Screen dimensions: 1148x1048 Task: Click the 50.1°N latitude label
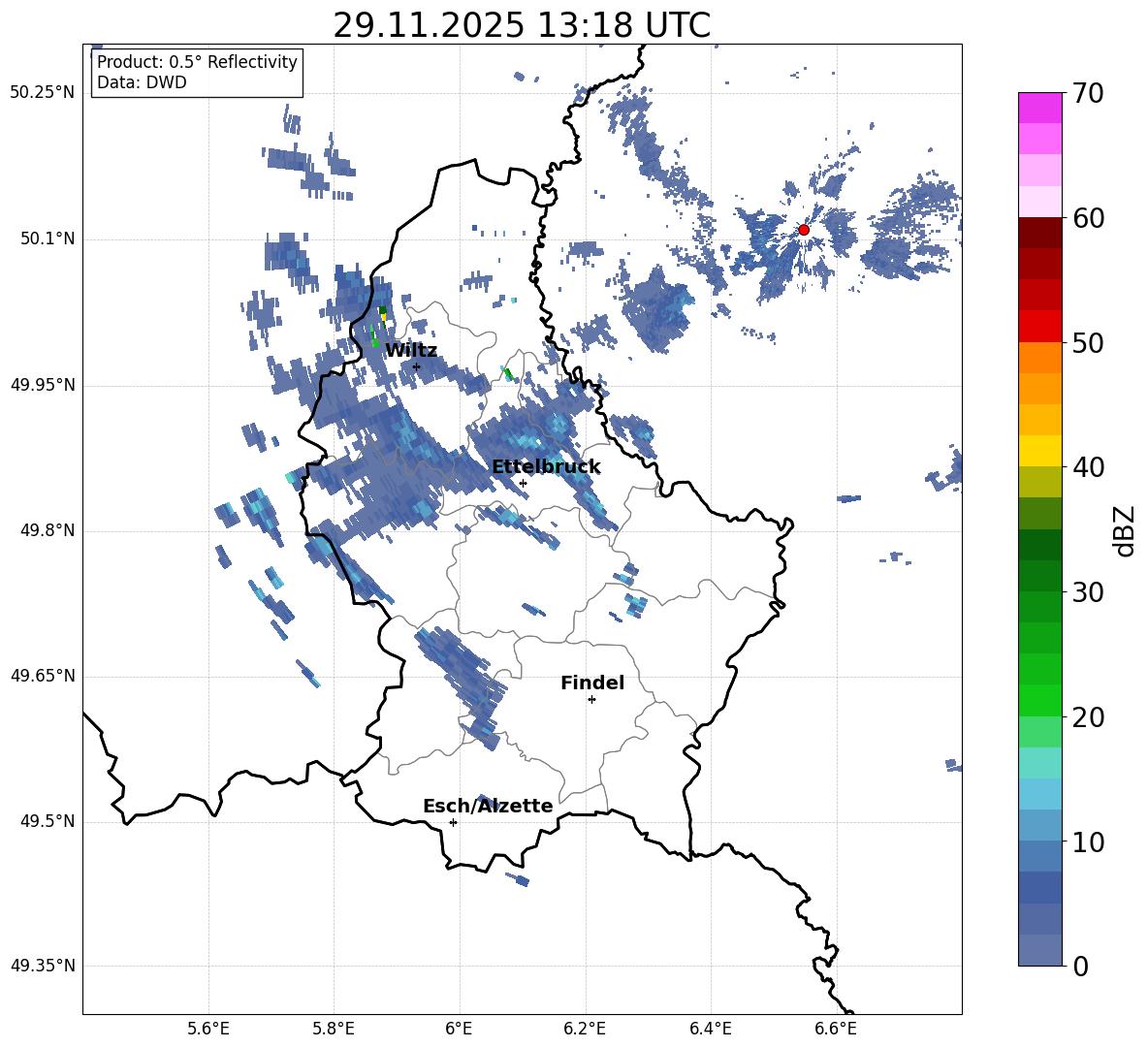[48, 239]
